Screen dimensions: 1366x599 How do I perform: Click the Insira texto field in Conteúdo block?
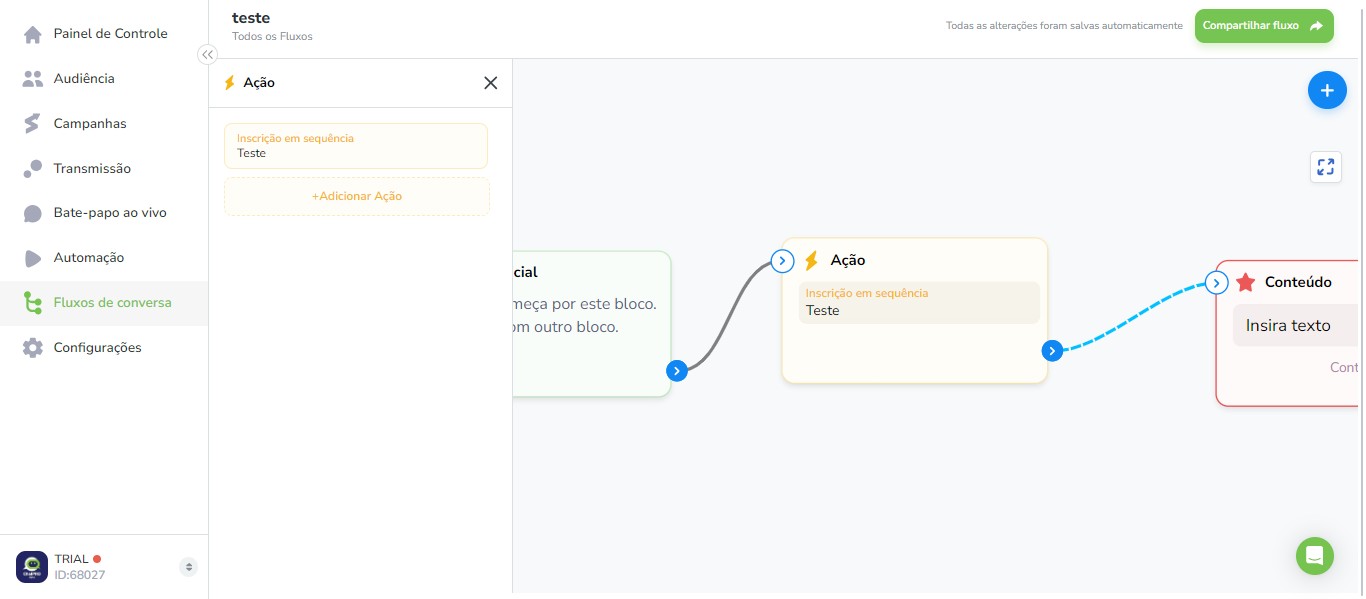coord(1295,326)
